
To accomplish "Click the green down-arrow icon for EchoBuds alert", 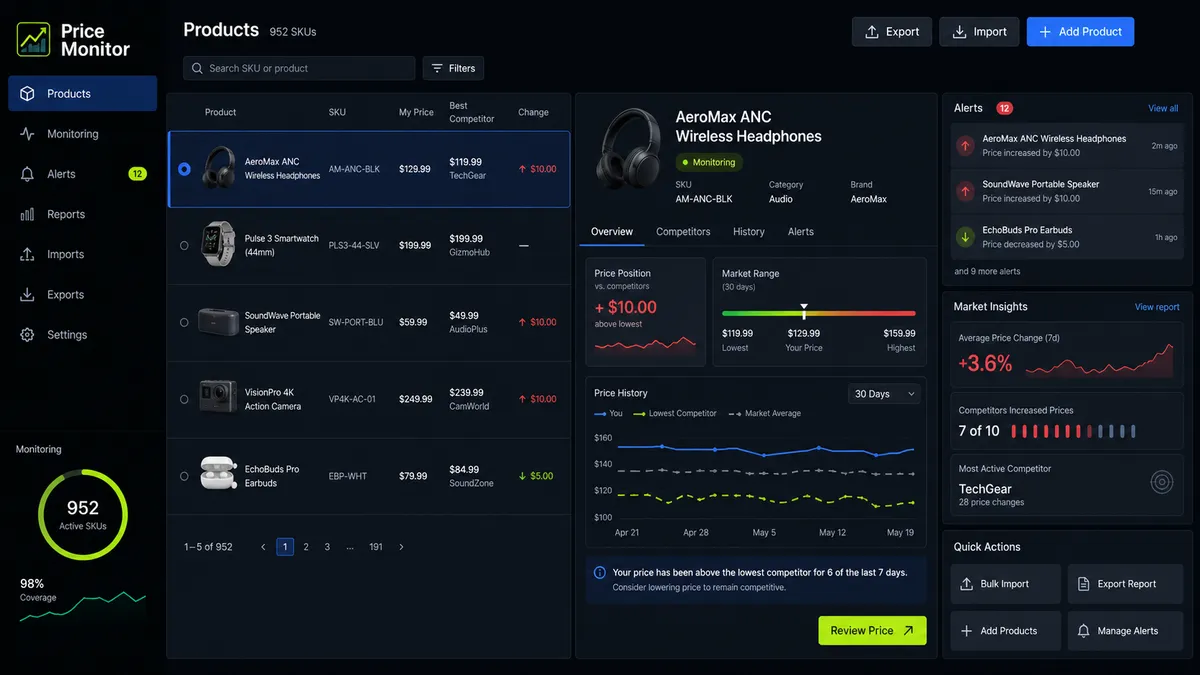I will tap(965, 237).
